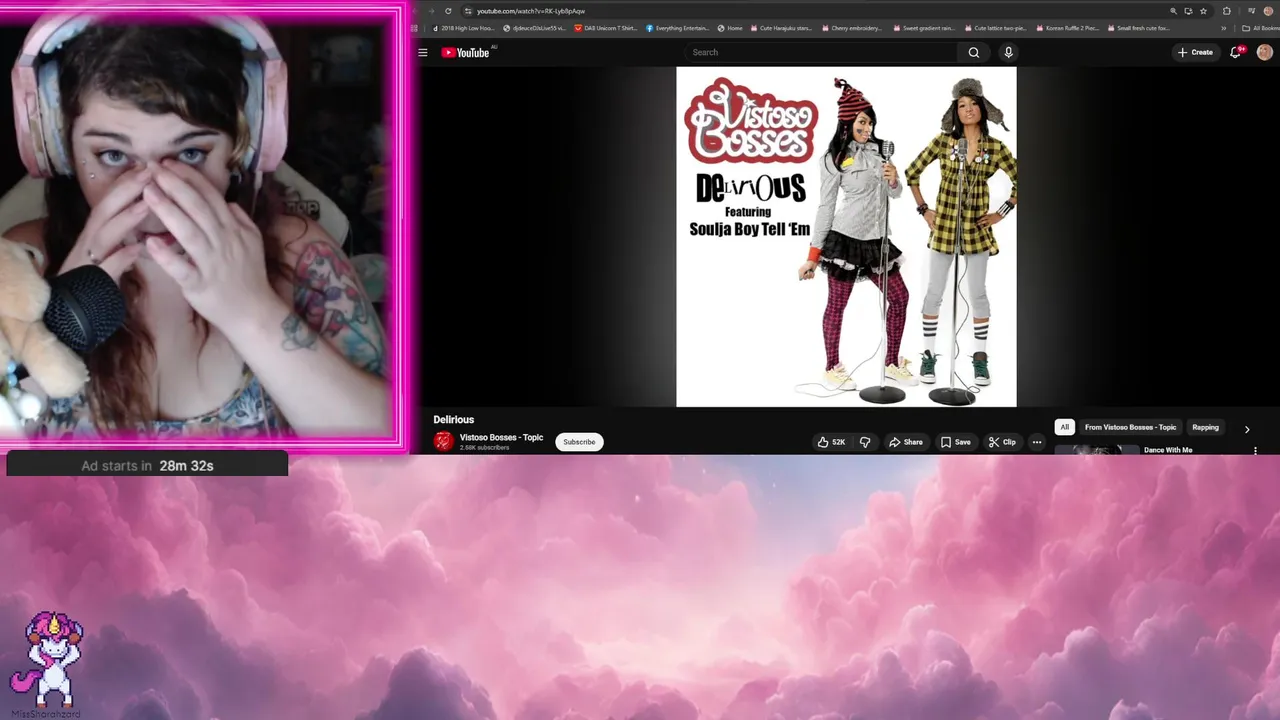1280x720 pixels.
Task: Click the magnifier search button
Action: click(x=974, y=52)
